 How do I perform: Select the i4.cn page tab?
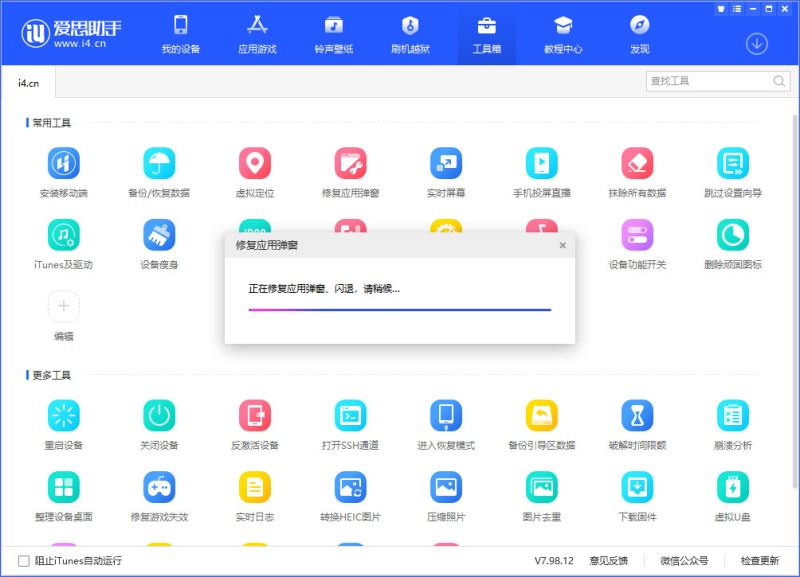(x=29, y=83)
